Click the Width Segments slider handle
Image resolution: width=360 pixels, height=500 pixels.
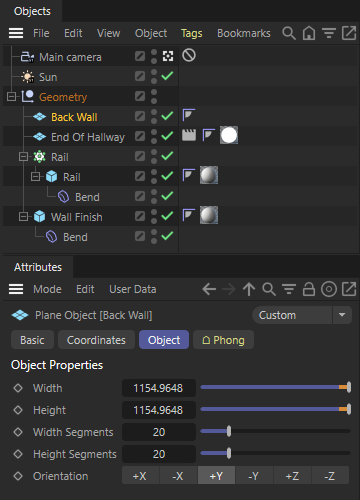(229, 431)
